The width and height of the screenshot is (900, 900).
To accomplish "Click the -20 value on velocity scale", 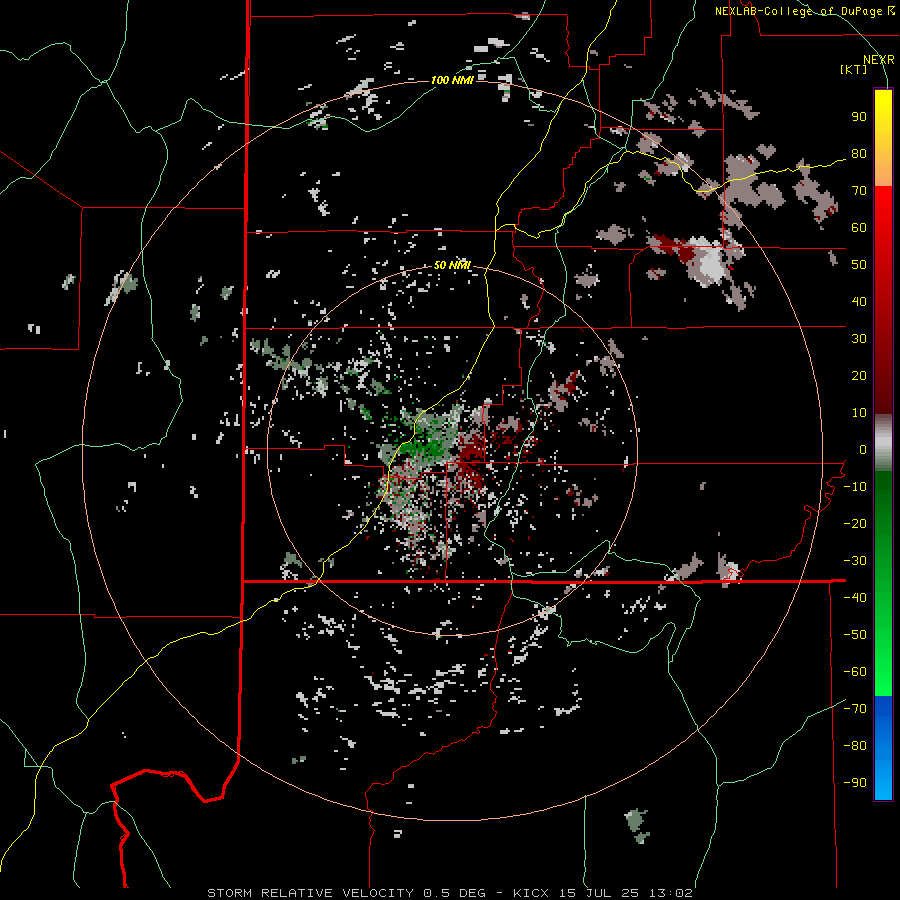I will click(x=855, y=524).
